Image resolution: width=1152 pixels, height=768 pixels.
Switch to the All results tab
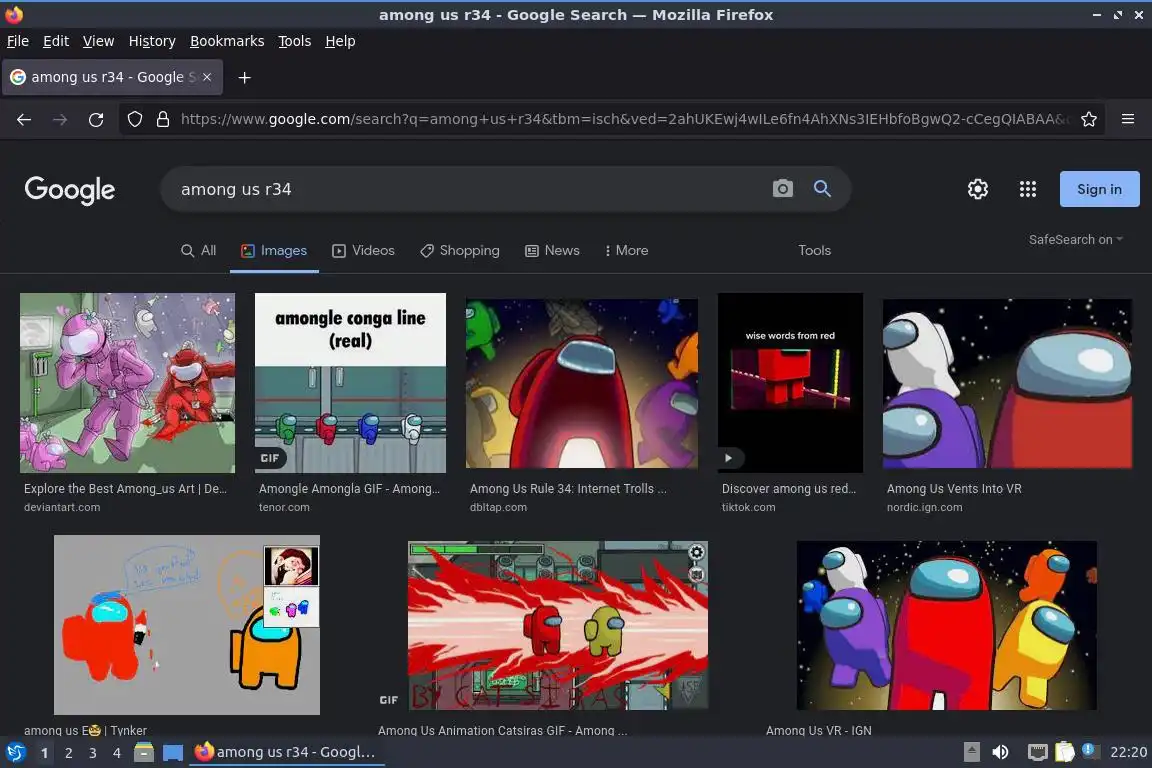pos(198,251)
